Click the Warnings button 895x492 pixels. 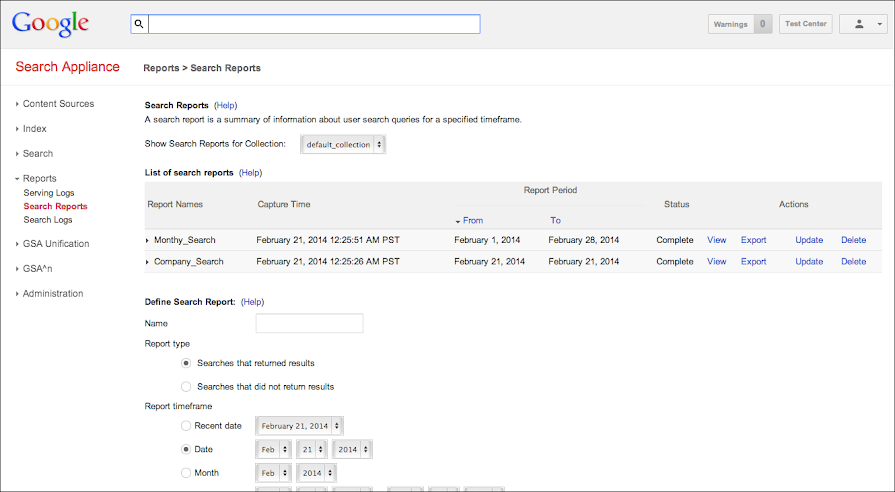click(x=731, y=24)
